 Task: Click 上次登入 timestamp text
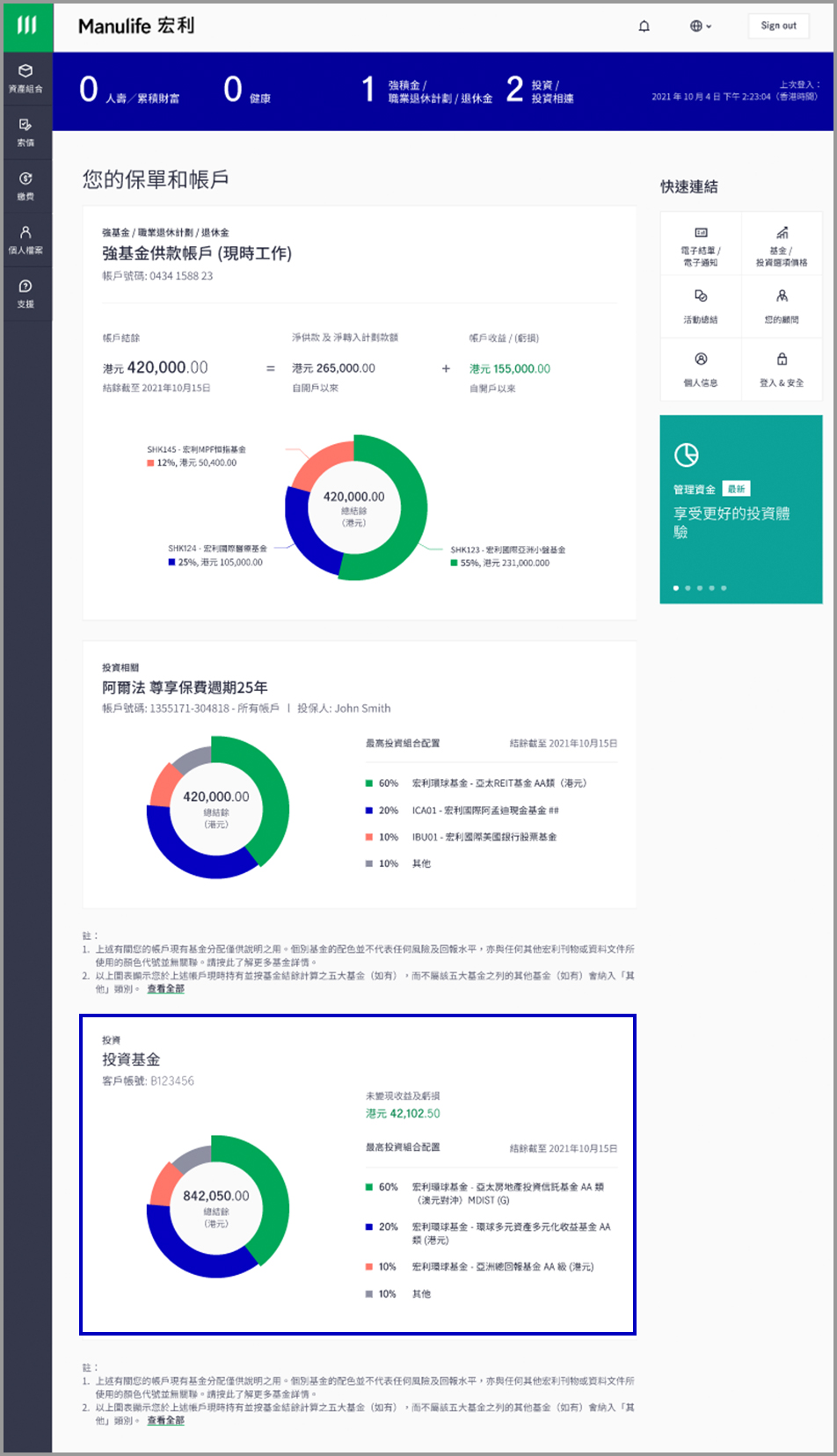(x=736, y=91)
